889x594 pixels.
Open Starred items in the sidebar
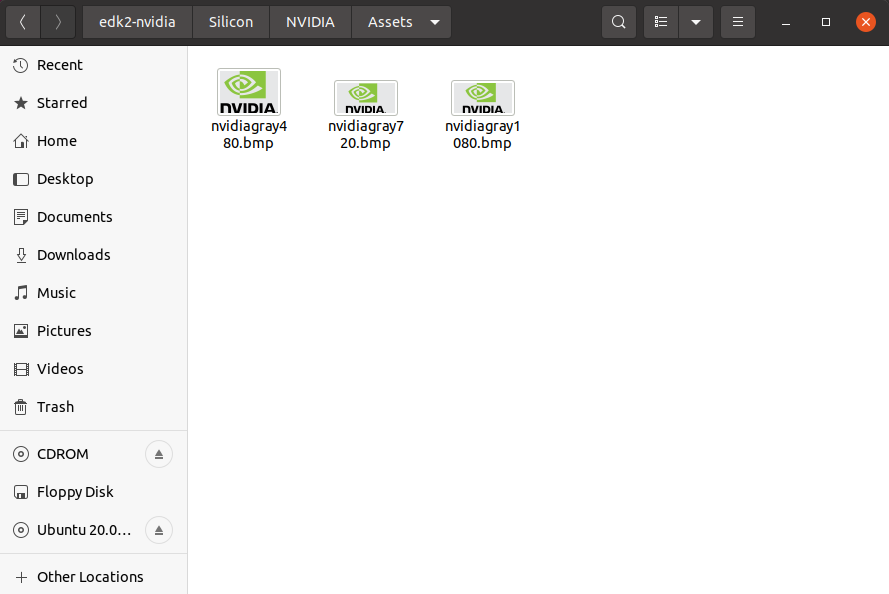tap(62, 103)
